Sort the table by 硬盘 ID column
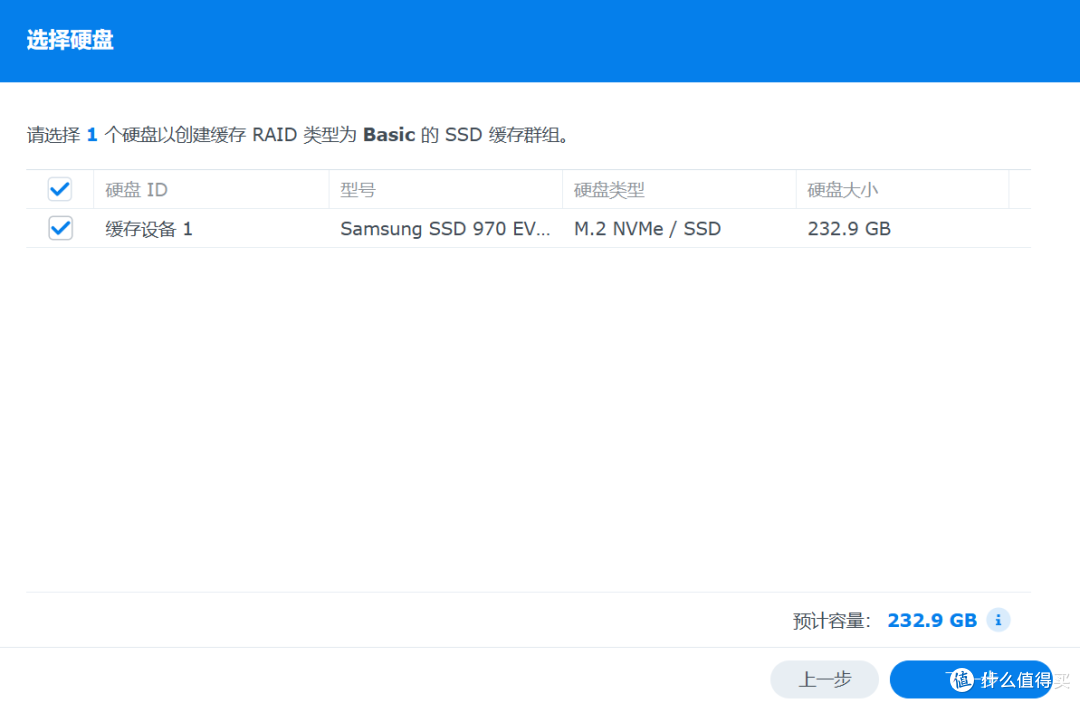The image size is (1080, 703). point(136,189)
